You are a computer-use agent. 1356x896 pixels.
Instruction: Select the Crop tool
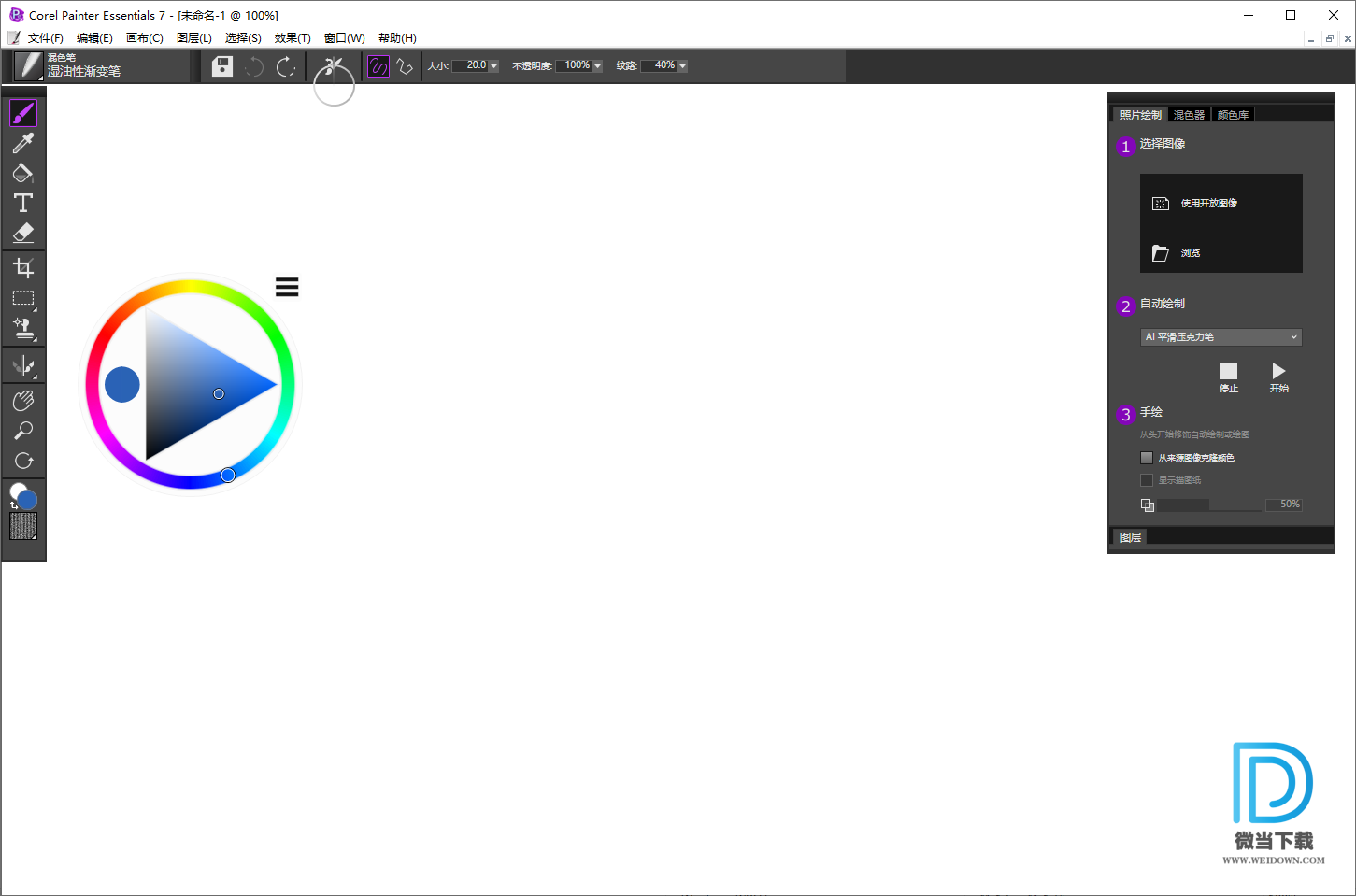23,269
